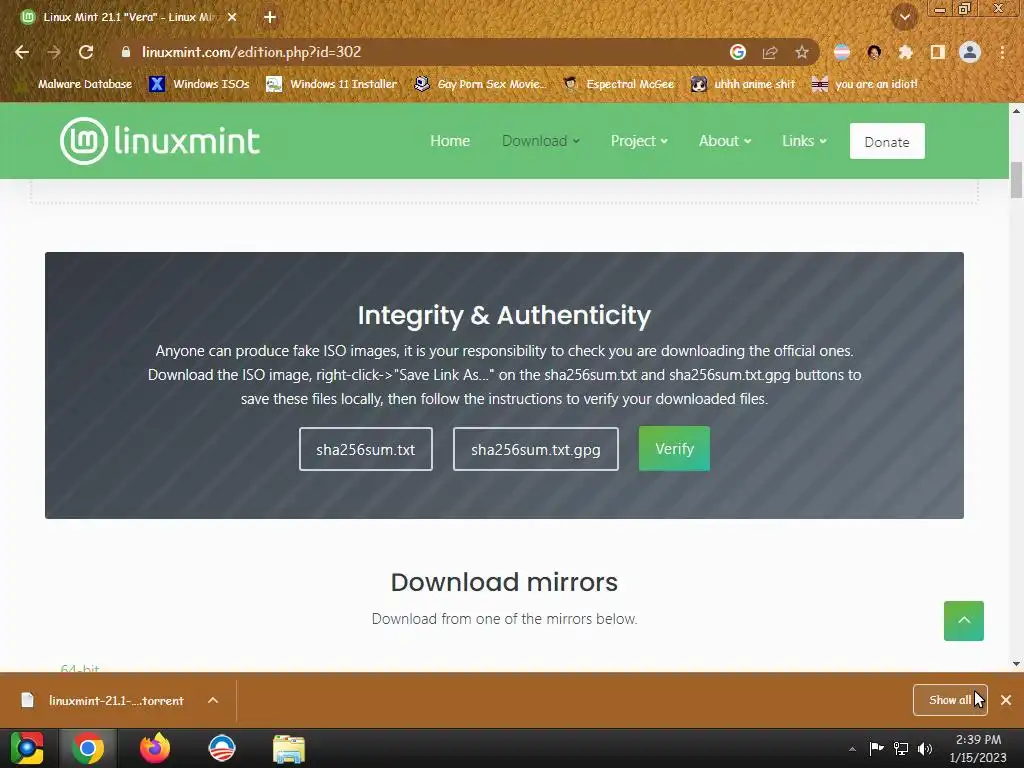
Task: Share this page using the share icon
Action: pos(770,52)
